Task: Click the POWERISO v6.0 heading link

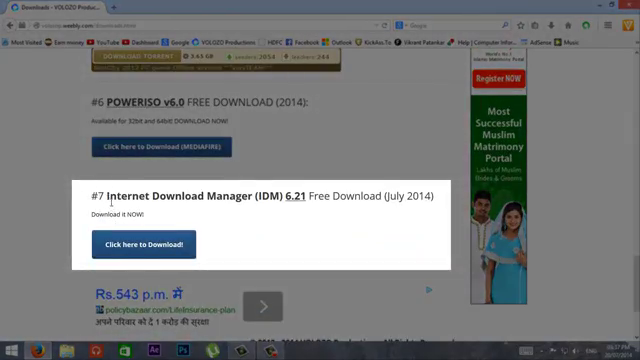Action: (x=145, y=102)
